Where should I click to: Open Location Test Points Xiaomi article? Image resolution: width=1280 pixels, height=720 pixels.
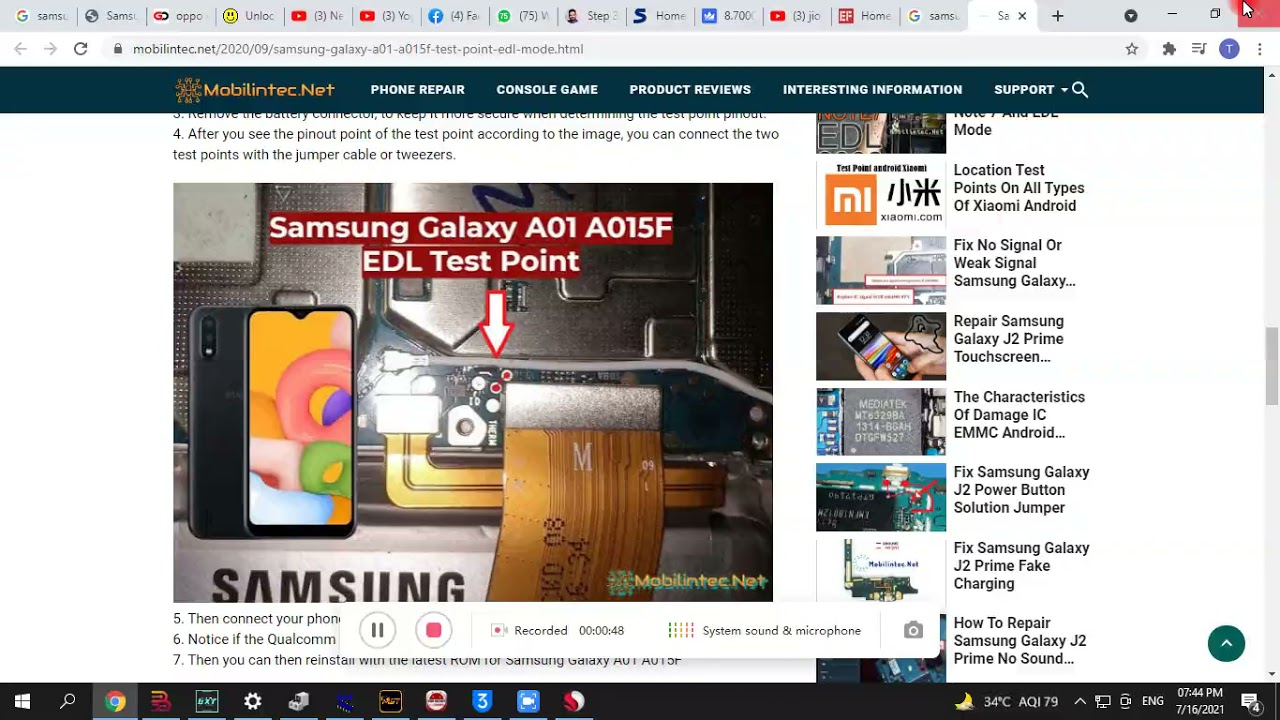[1019, 188]
